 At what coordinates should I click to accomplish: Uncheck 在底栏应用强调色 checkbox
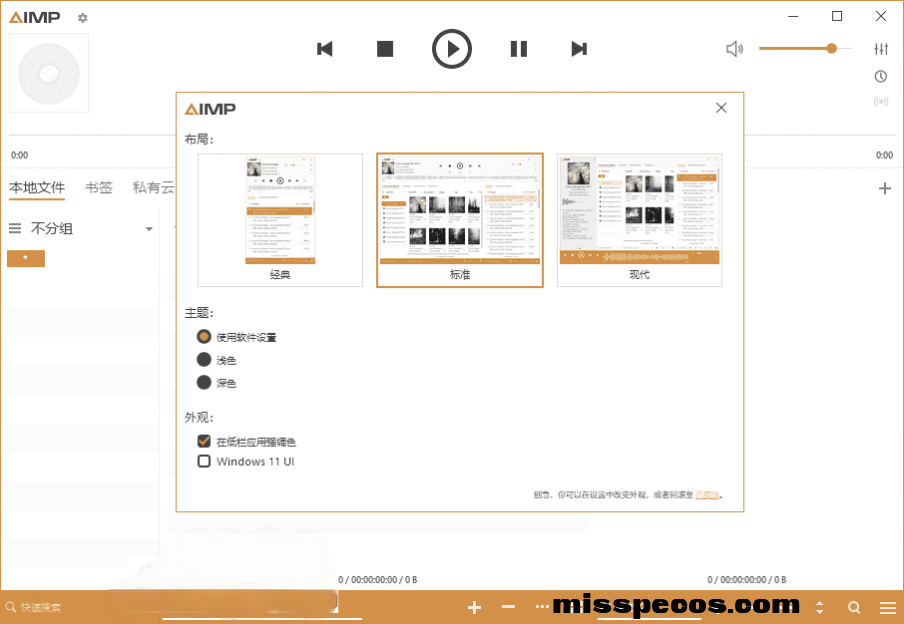click(x=204, y=441)
